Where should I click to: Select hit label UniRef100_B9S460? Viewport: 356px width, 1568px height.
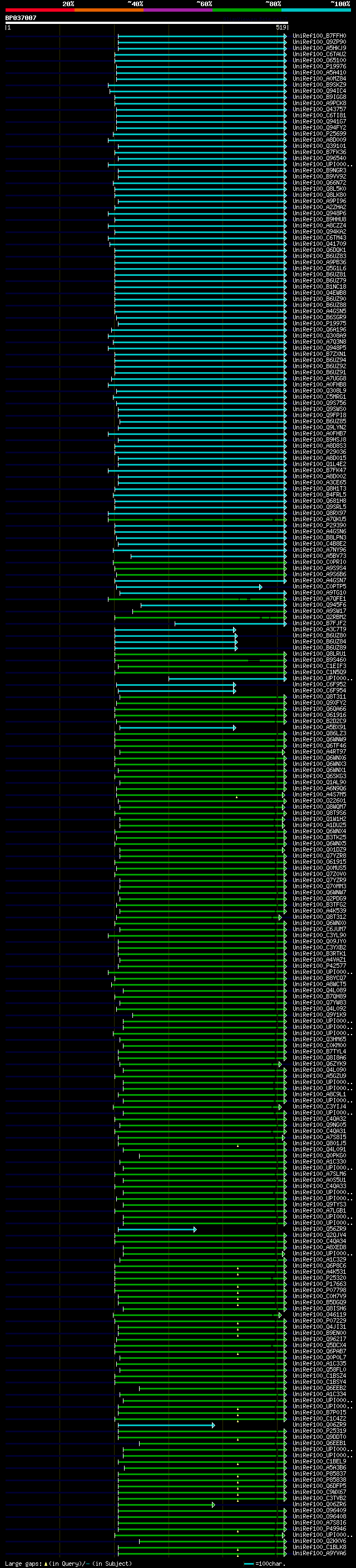point(319,660)
